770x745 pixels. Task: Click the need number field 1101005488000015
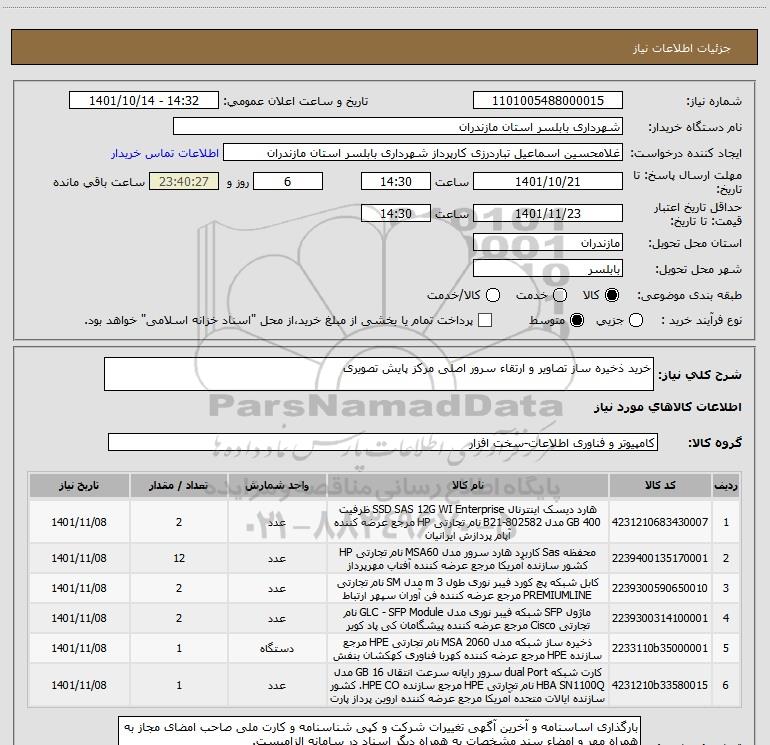[548, 101]
